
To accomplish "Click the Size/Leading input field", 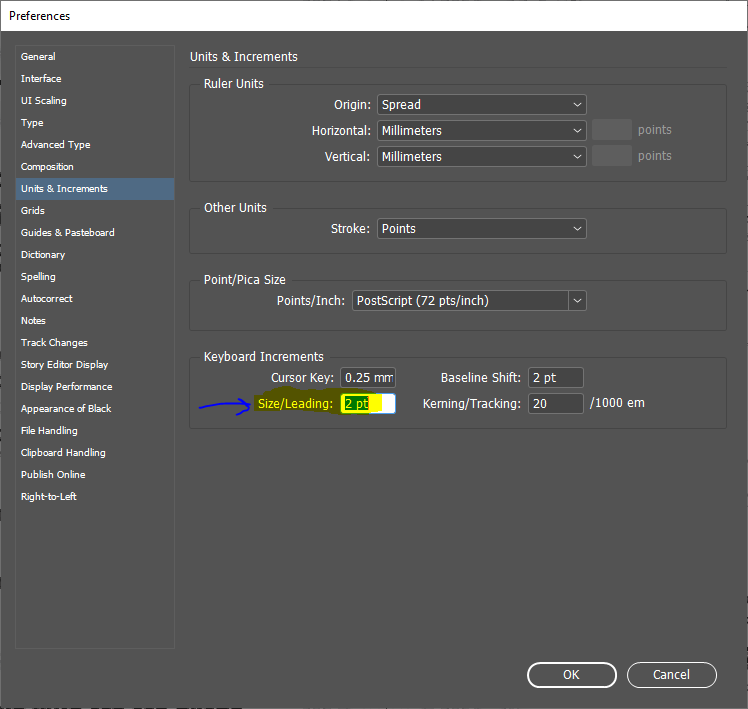I will pyautogui.click(x=368, y=404).
